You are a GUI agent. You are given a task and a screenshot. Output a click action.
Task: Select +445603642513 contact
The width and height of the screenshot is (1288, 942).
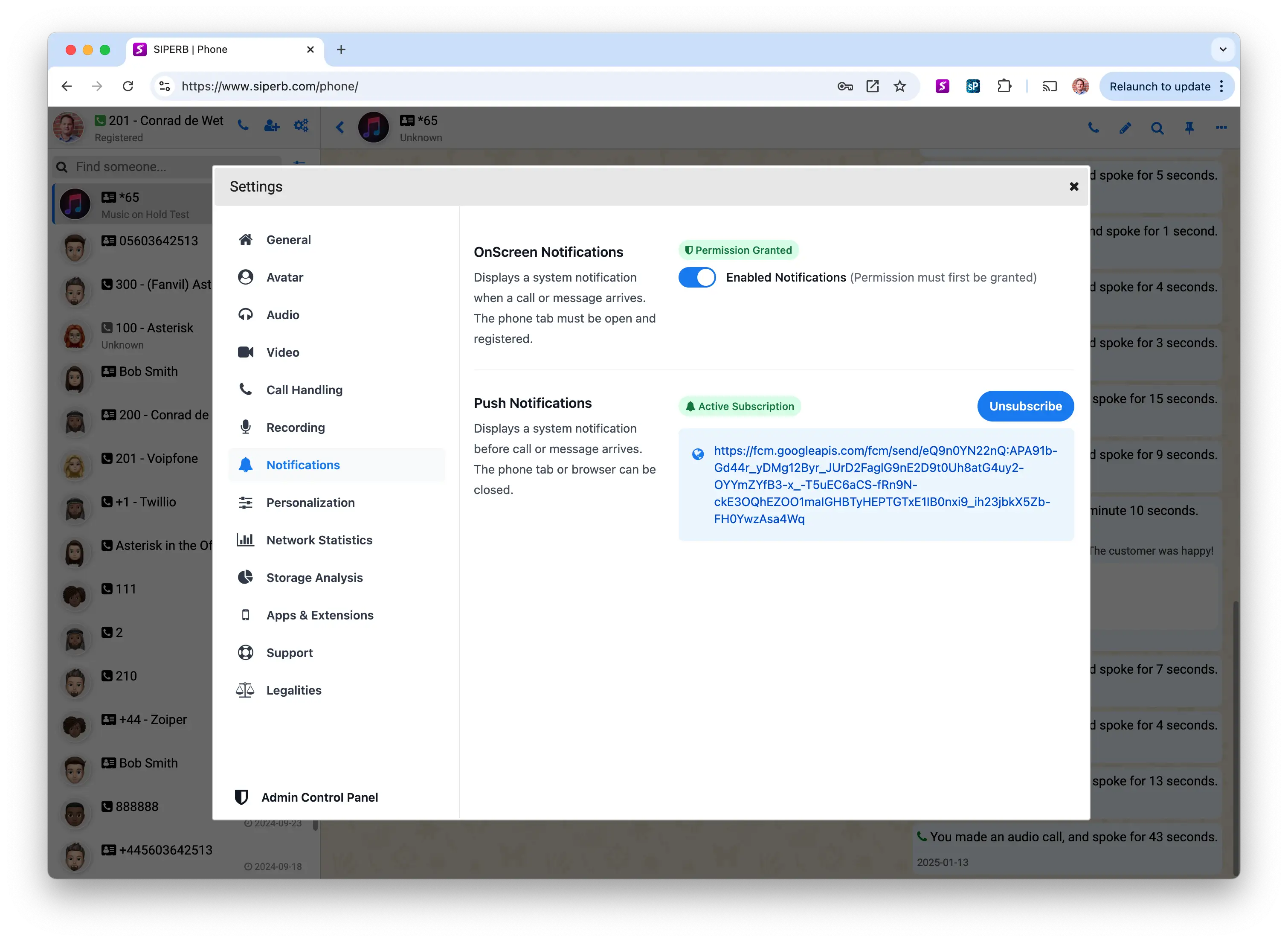click(x=185, y=857)
